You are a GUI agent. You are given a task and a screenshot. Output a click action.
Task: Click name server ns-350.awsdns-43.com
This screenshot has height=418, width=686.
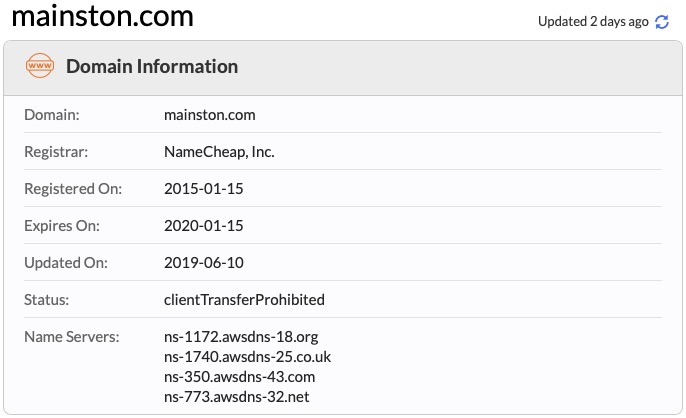pyautogui.click(x=240, y=377)
